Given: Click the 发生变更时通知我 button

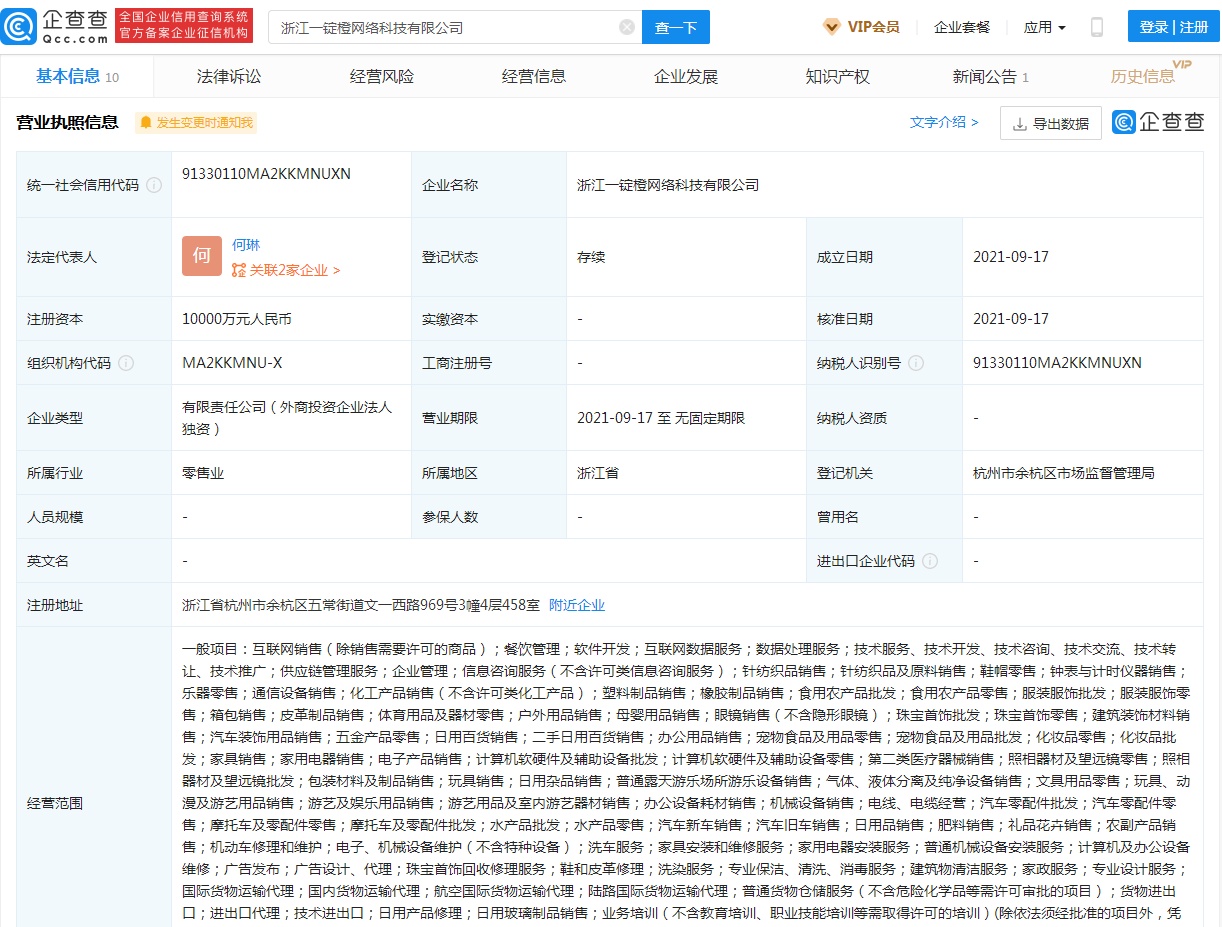Looking at the screenshot, I should (x=196, y=122).
